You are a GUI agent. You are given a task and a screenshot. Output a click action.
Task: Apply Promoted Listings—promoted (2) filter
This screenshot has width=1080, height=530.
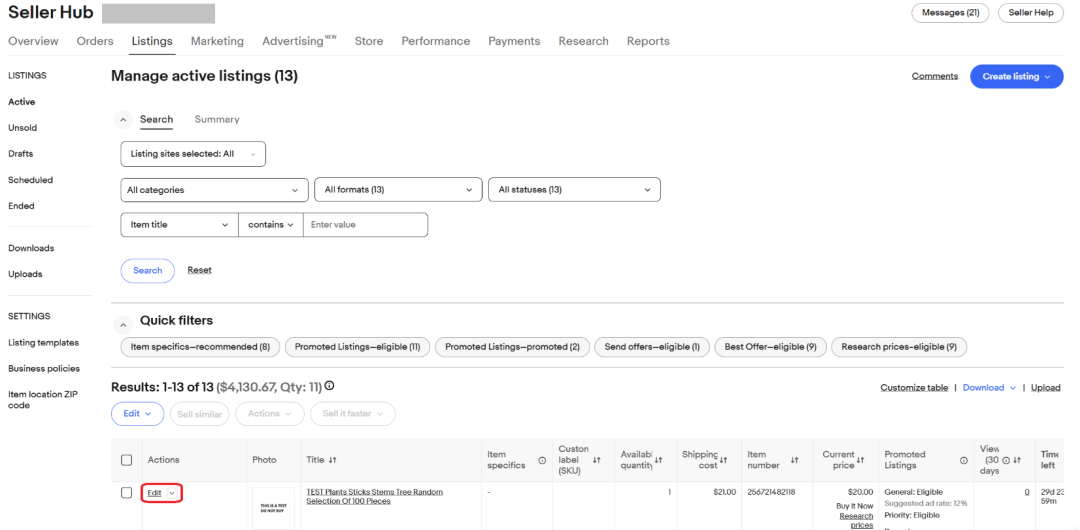[512, 347]
